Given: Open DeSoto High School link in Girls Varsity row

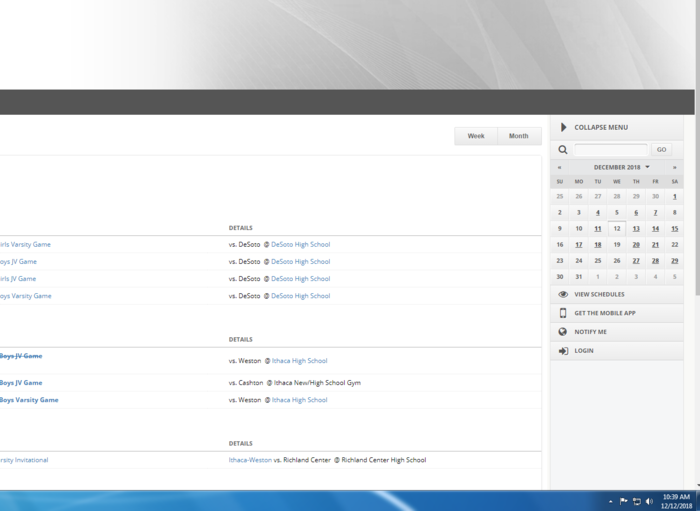Looking at the screenshot, I should (300, 245).
